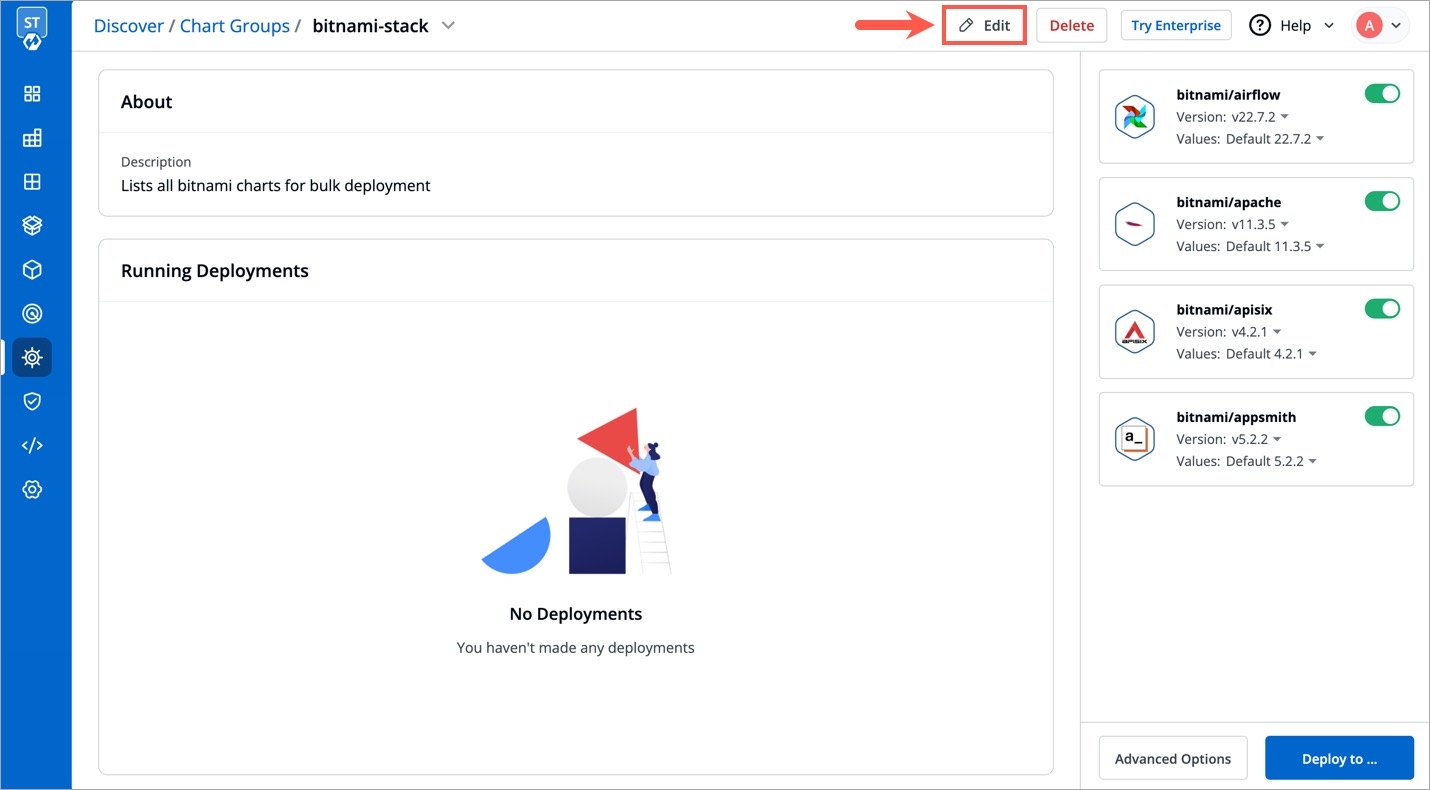This screenshot has height=790, width=1430.
Task: Open the Chart Store helm sidebar icon
Action: 32,357
